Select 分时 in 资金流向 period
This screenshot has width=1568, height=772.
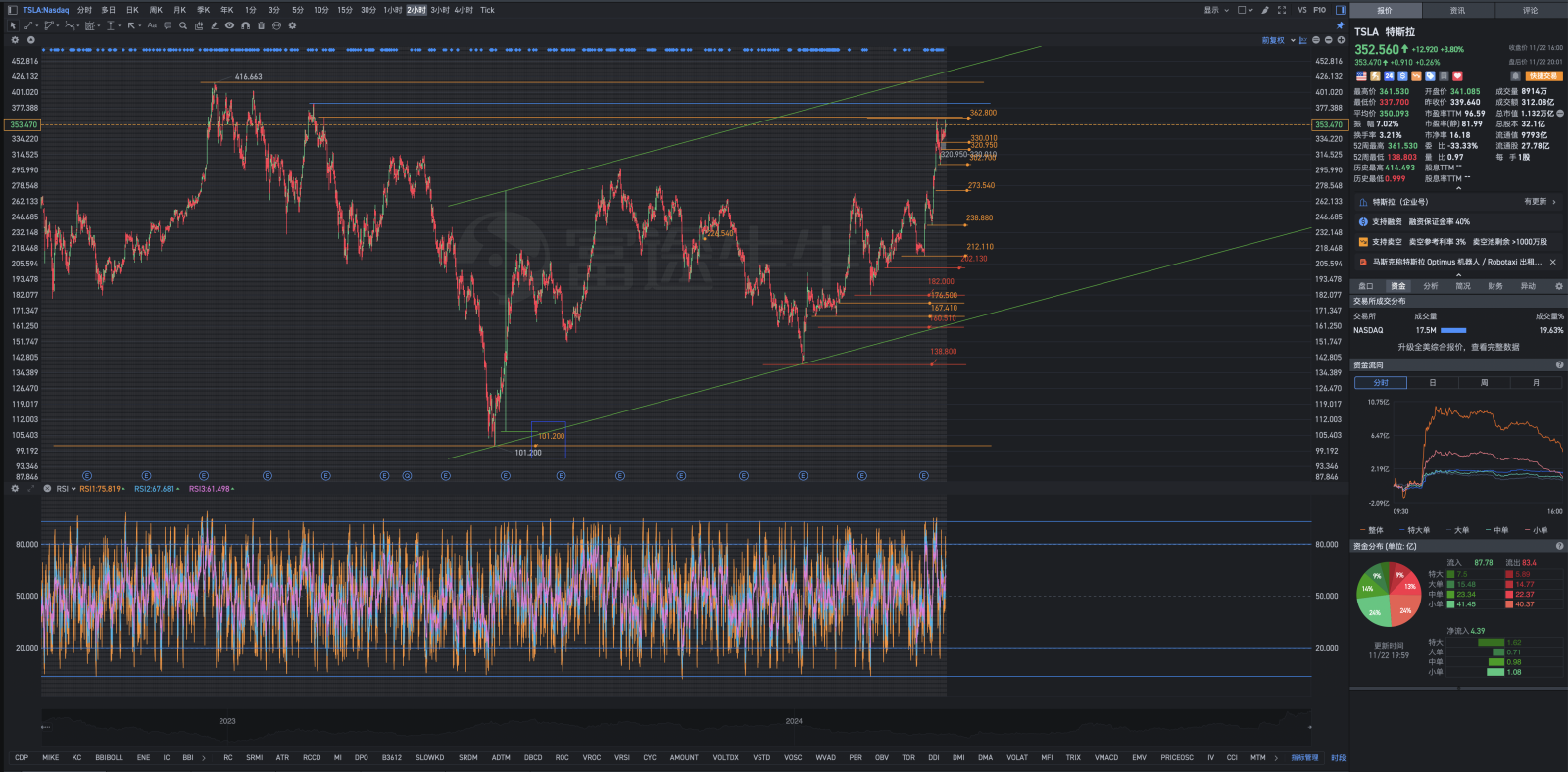[x=1381, y=382]
